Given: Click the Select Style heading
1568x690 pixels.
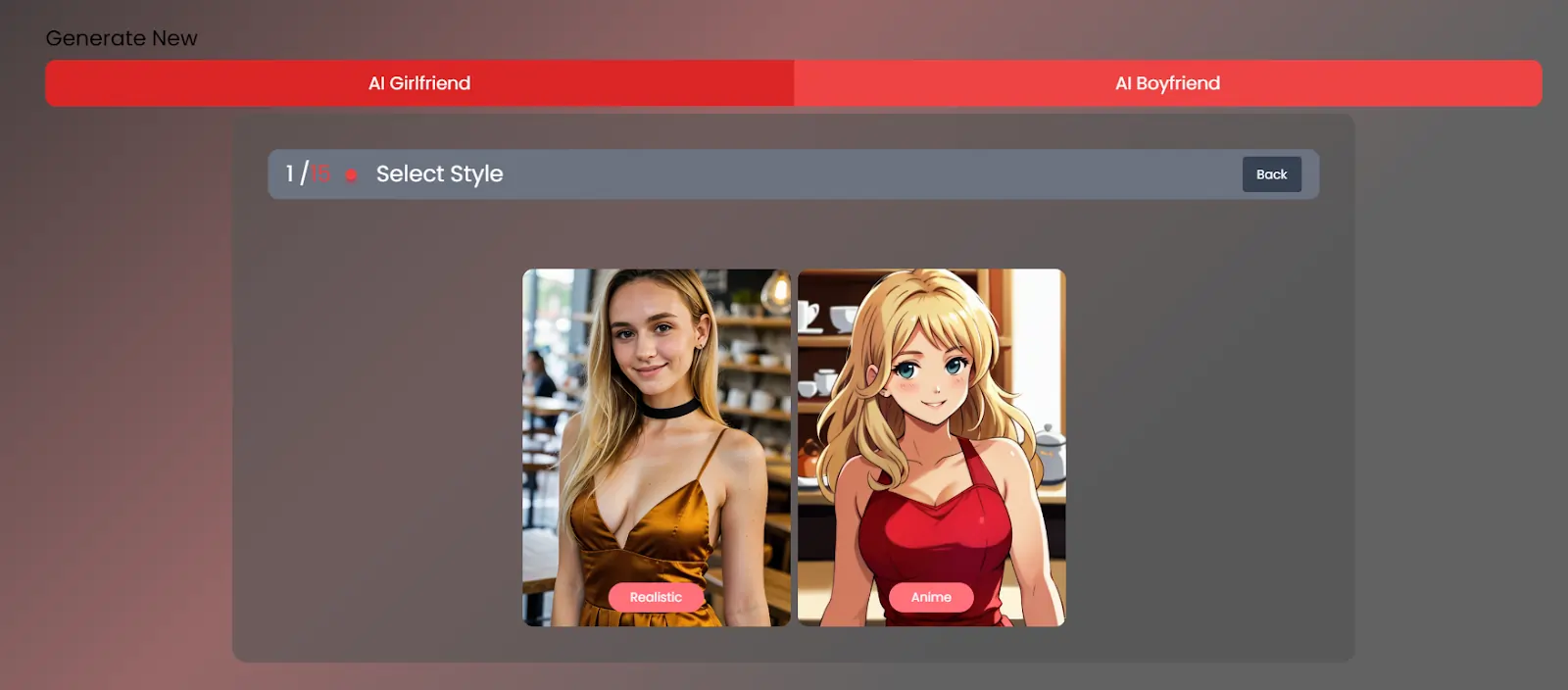Looking at the screenshot, I should click(439, 174).
